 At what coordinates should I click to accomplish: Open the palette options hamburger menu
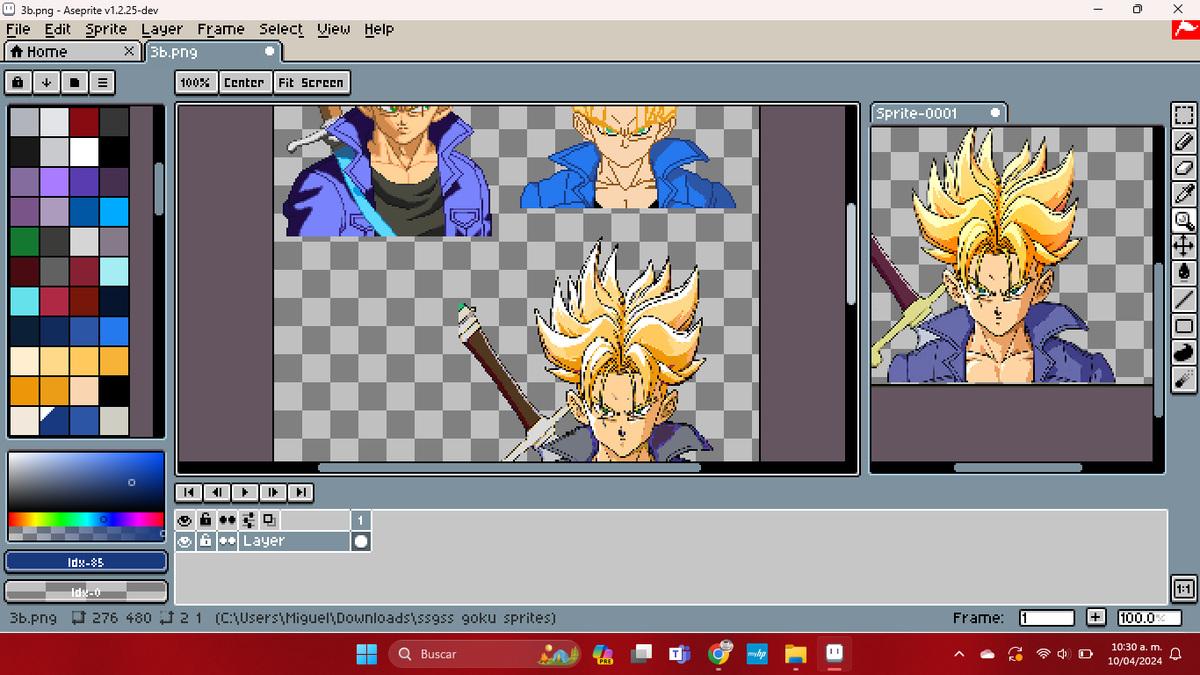click(103, 82)
